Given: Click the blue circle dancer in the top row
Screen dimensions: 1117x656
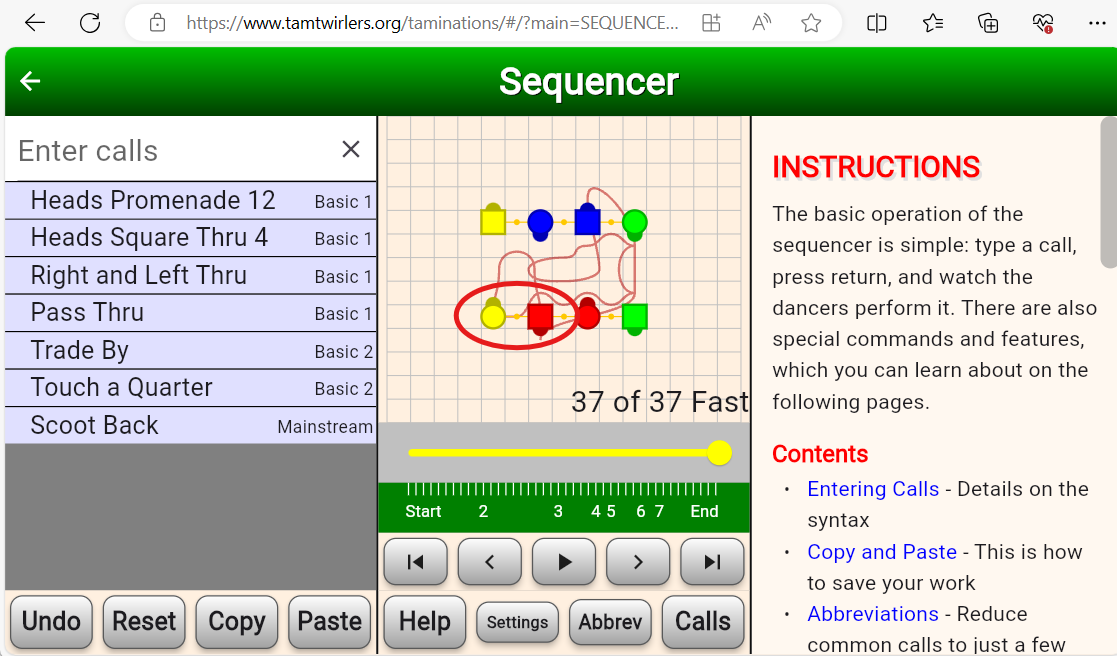Looking at the screenshot, I should tap(540, 224).
